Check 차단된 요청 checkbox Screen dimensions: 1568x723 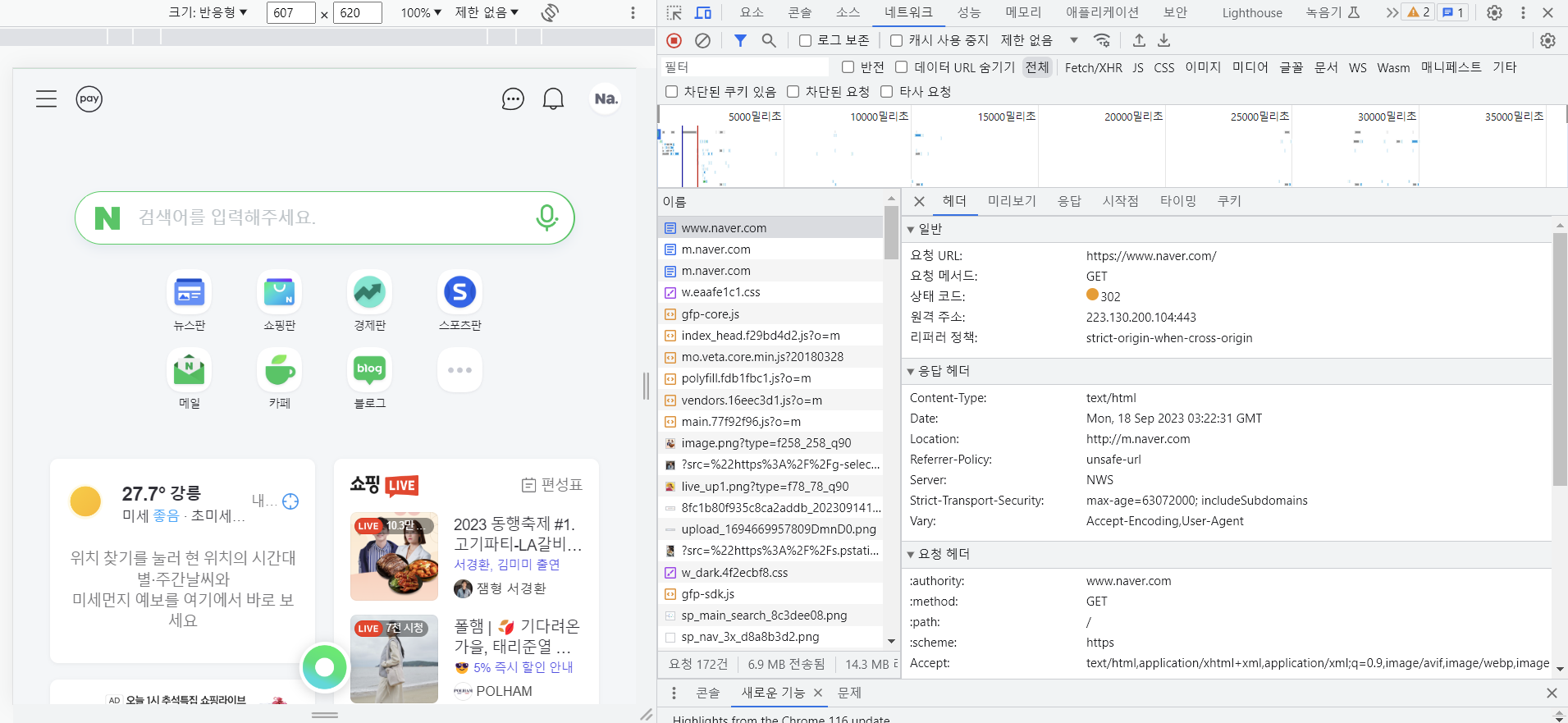[793, 92]
